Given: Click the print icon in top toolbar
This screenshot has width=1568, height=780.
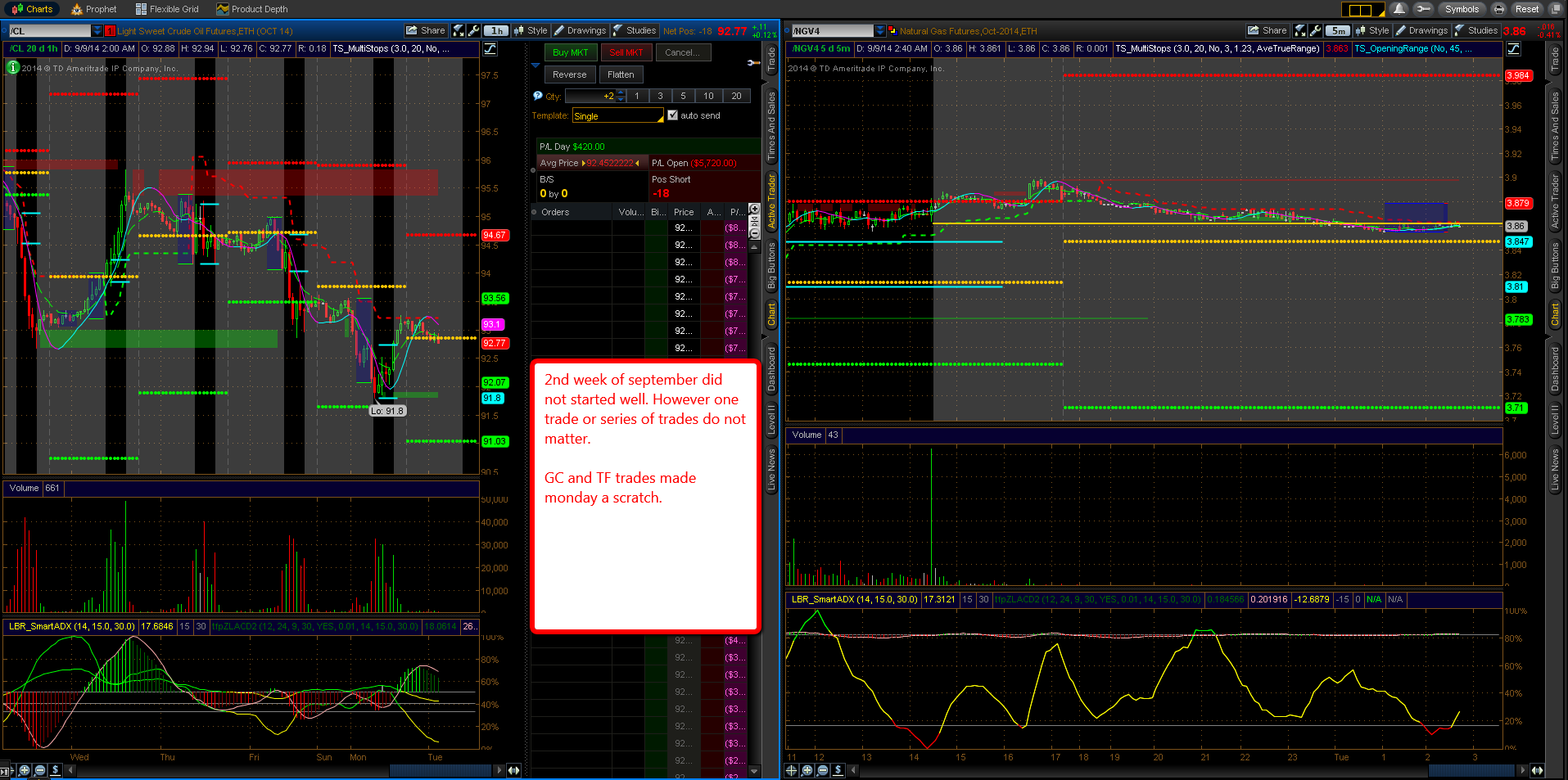Looking at the screenshot, I should [1498, 9].
